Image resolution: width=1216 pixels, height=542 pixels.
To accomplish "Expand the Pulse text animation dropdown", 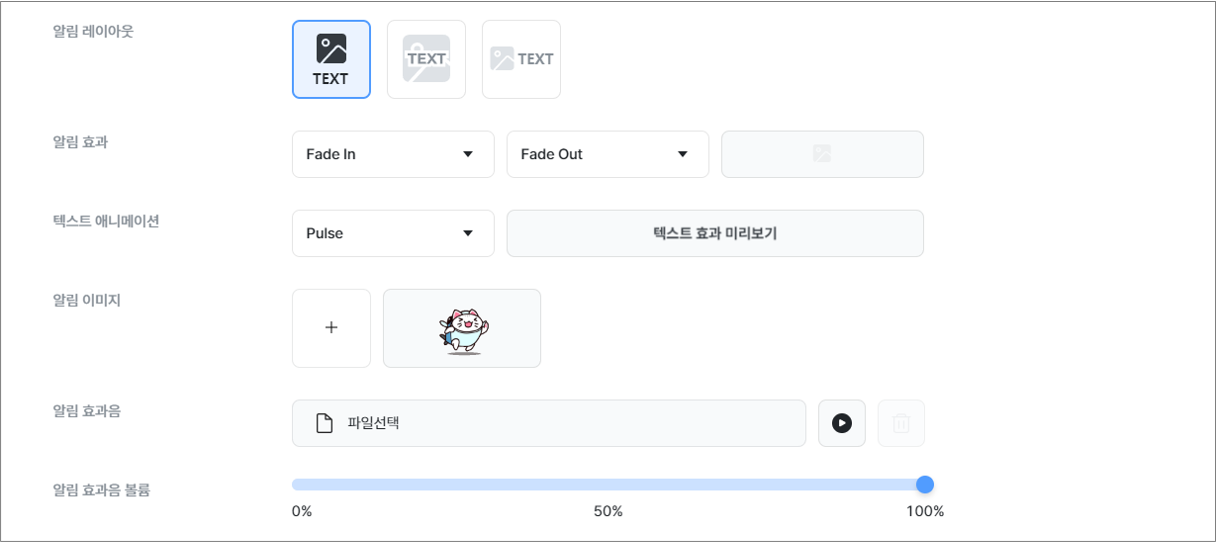I will tap(393, 233).
